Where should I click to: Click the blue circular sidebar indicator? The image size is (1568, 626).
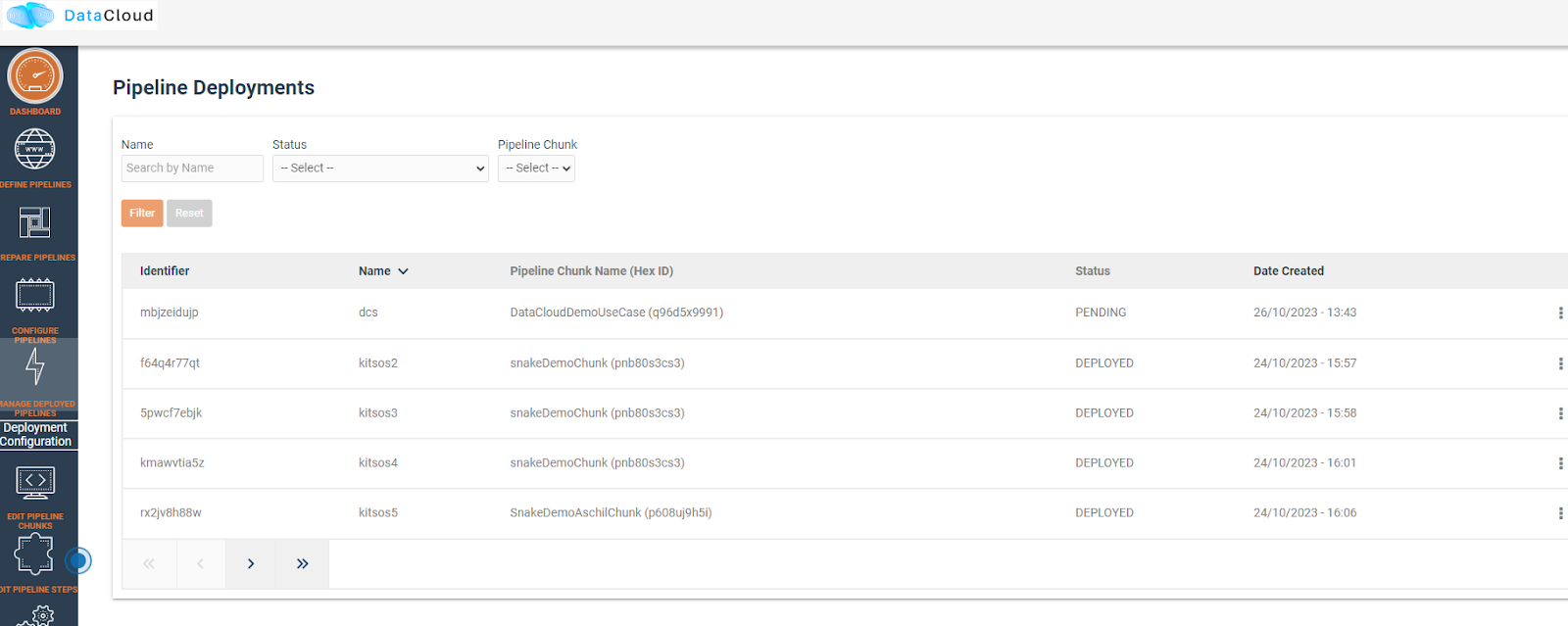pyautogui.click(x=78, y=560)
